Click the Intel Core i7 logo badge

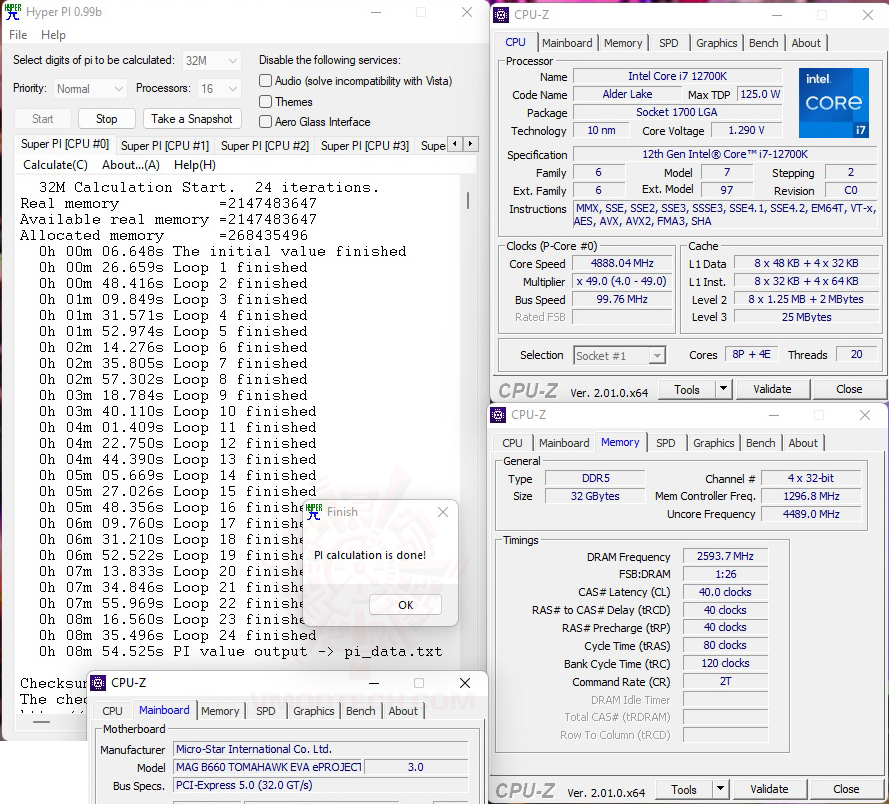(833, 103)
